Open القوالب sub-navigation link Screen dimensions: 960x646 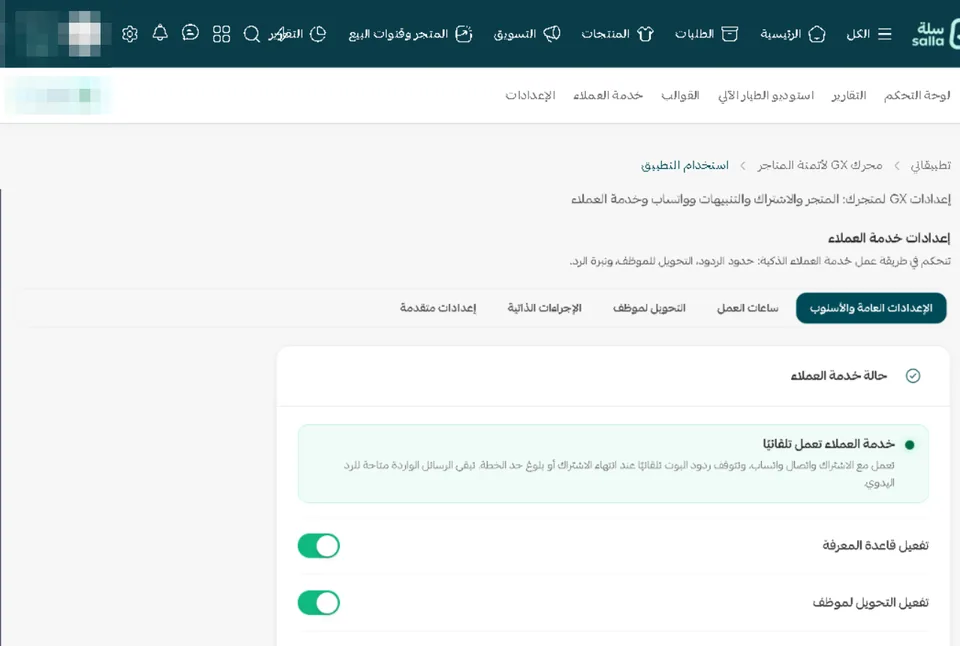(680, 96)
